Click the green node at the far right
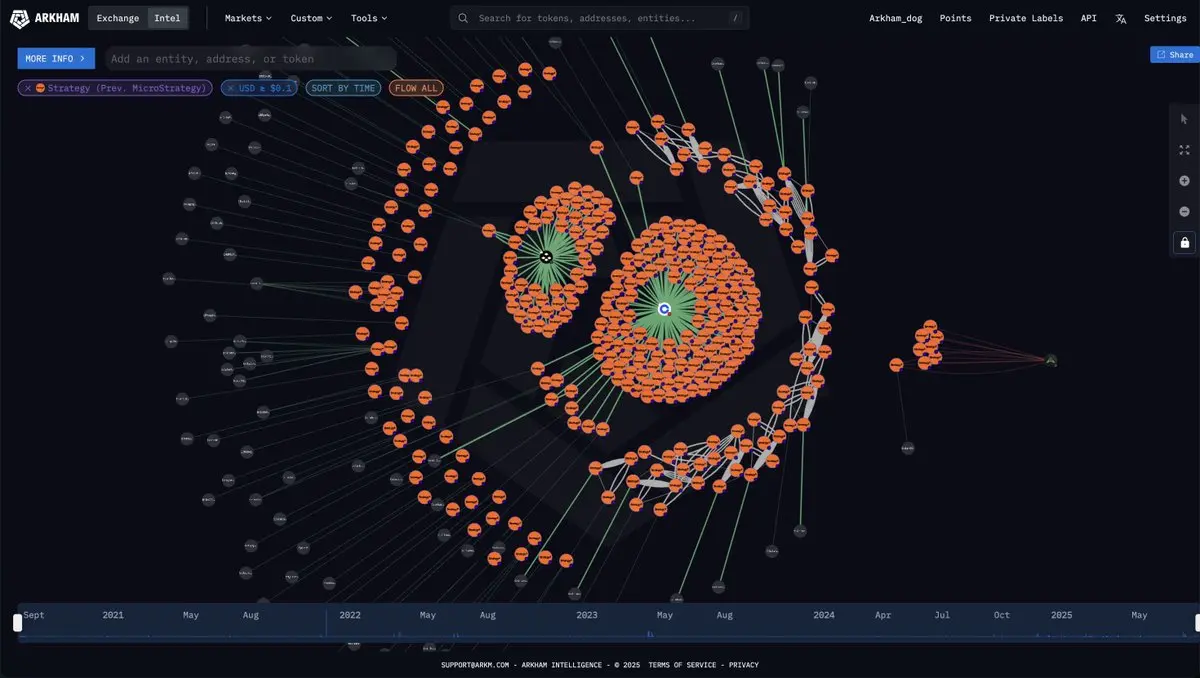 [1051, 360]
